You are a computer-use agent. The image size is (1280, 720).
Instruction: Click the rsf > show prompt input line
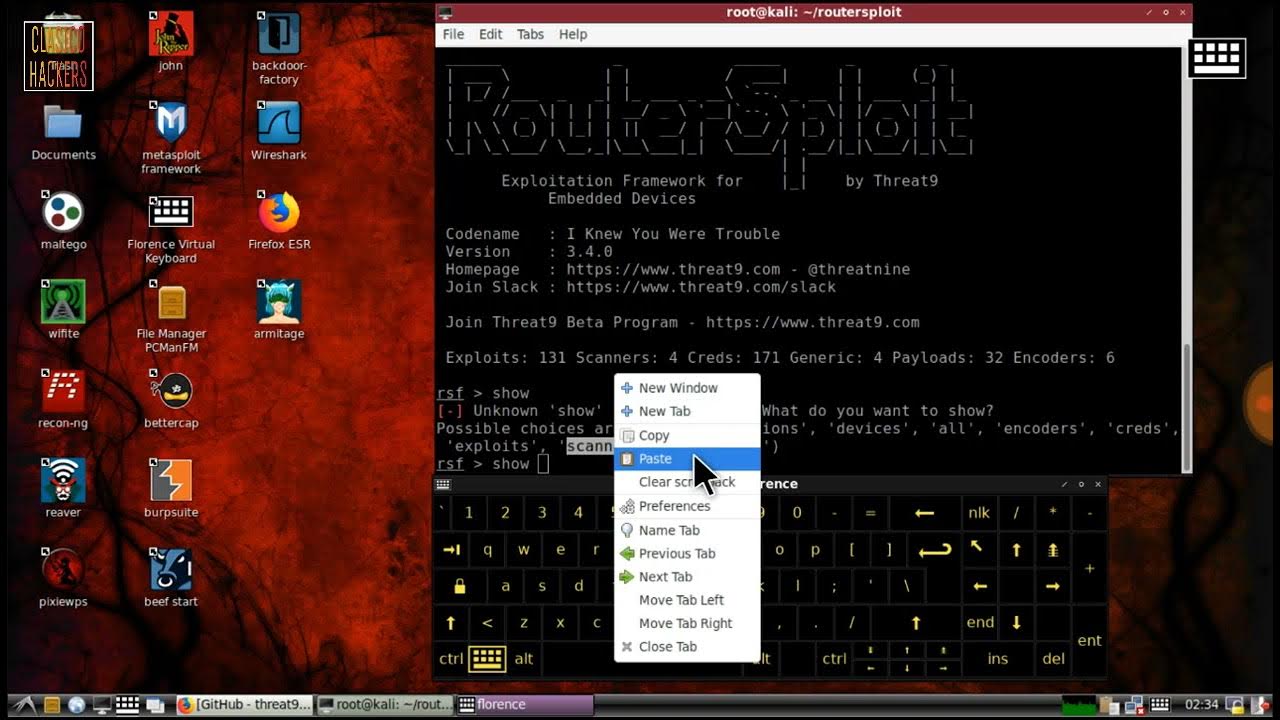point(492,464)
